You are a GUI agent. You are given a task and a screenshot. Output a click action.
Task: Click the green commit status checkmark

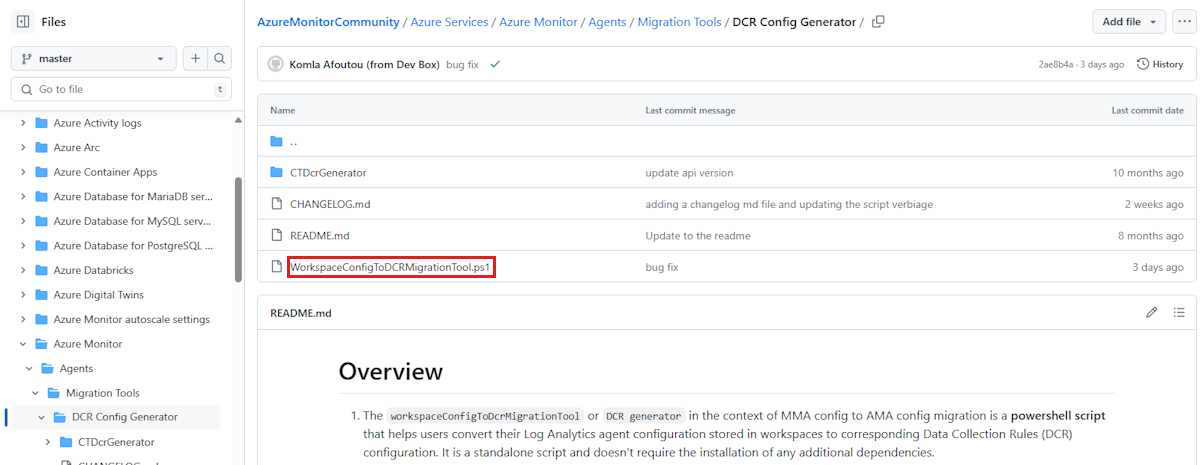point(495,64)
